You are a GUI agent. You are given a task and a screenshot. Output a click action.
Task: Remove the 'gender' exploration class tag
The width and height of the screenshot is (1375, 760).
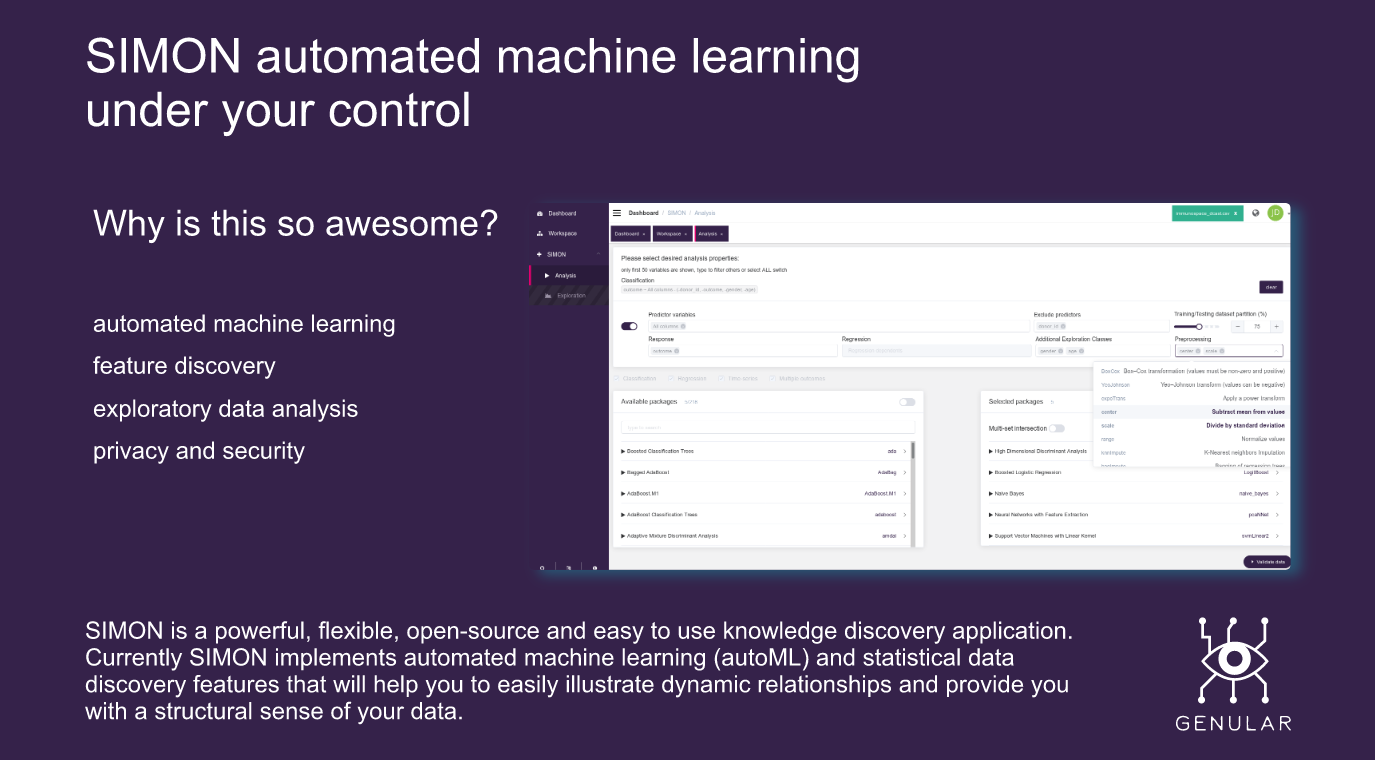coord(1060,351)
